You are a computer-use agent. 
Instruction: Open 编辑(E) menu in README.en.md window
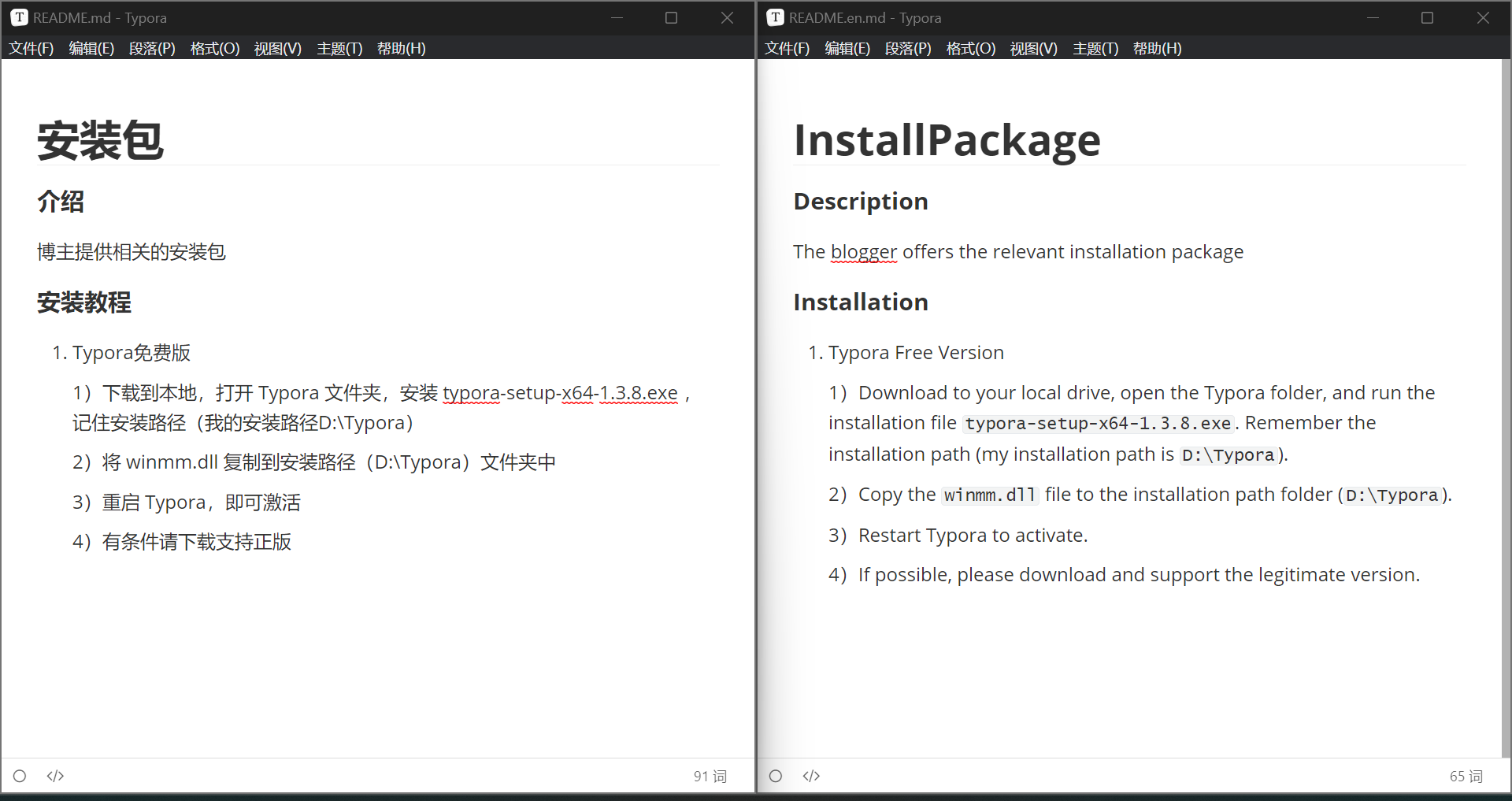847,48
